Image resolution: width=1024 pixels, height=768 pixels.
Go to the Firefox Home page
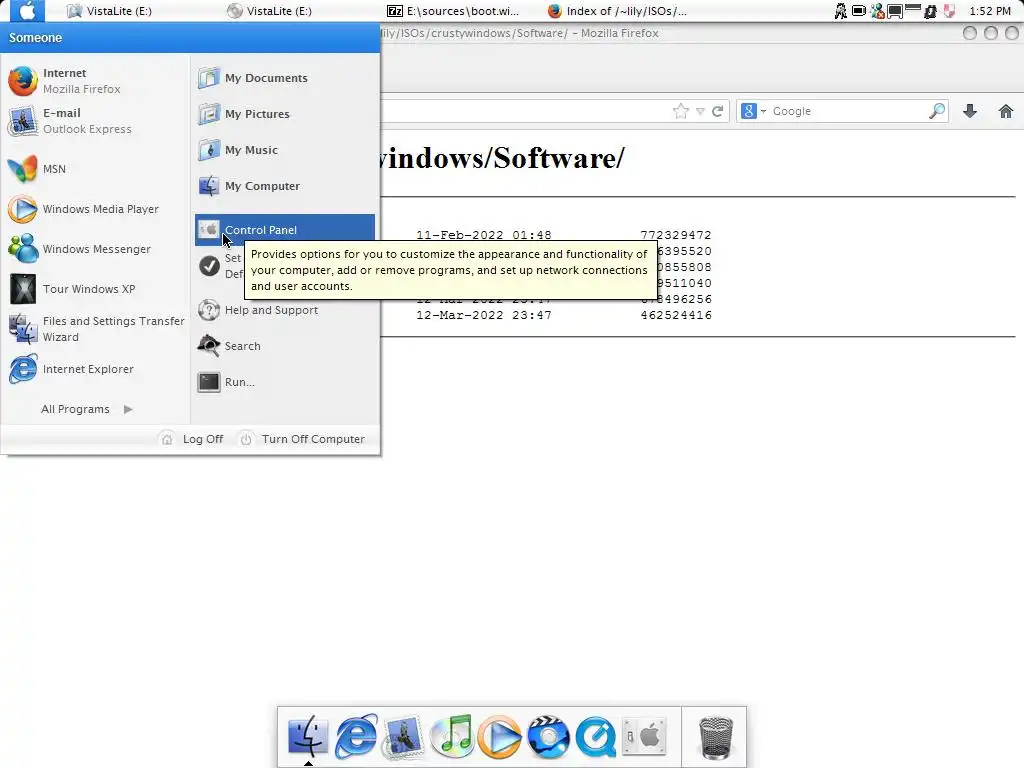1006,111
